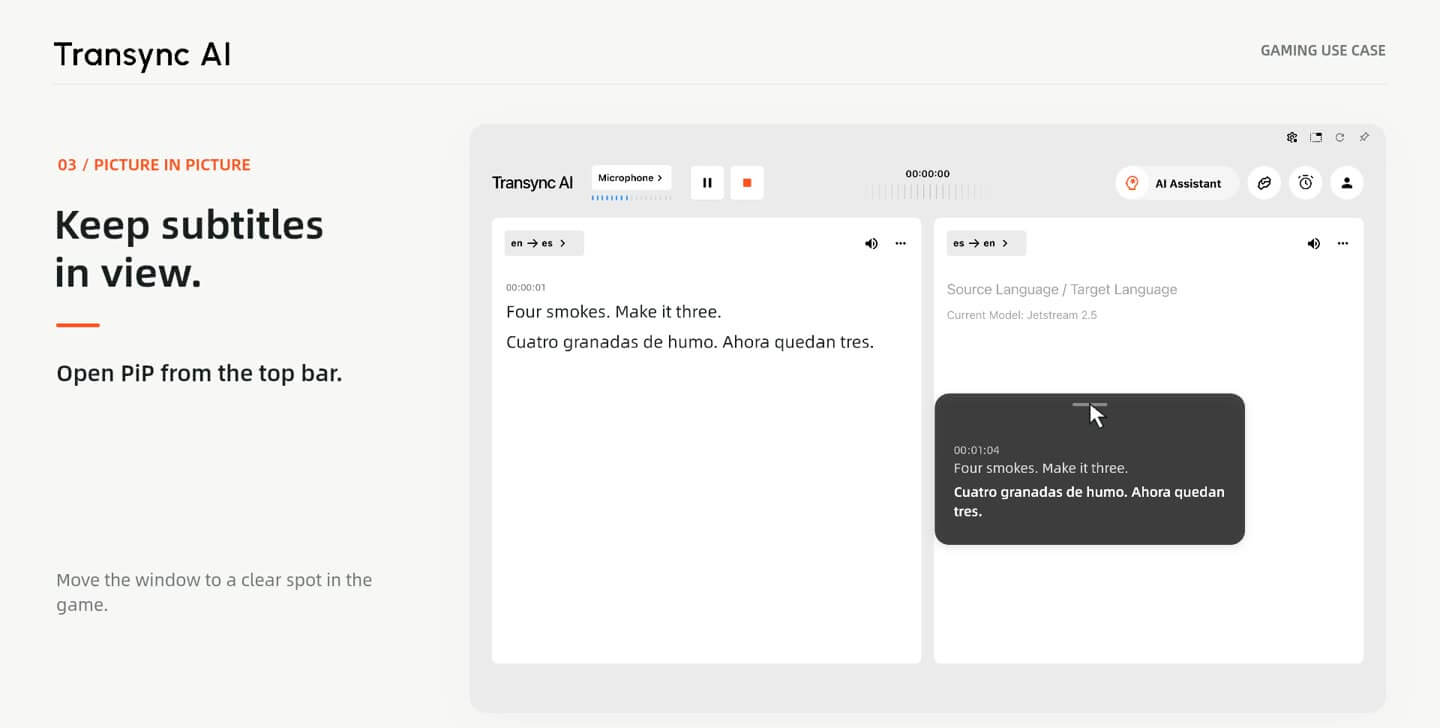Click the "Keep subtitles in view." heading
1440x728 pixels.
point(189,248)
